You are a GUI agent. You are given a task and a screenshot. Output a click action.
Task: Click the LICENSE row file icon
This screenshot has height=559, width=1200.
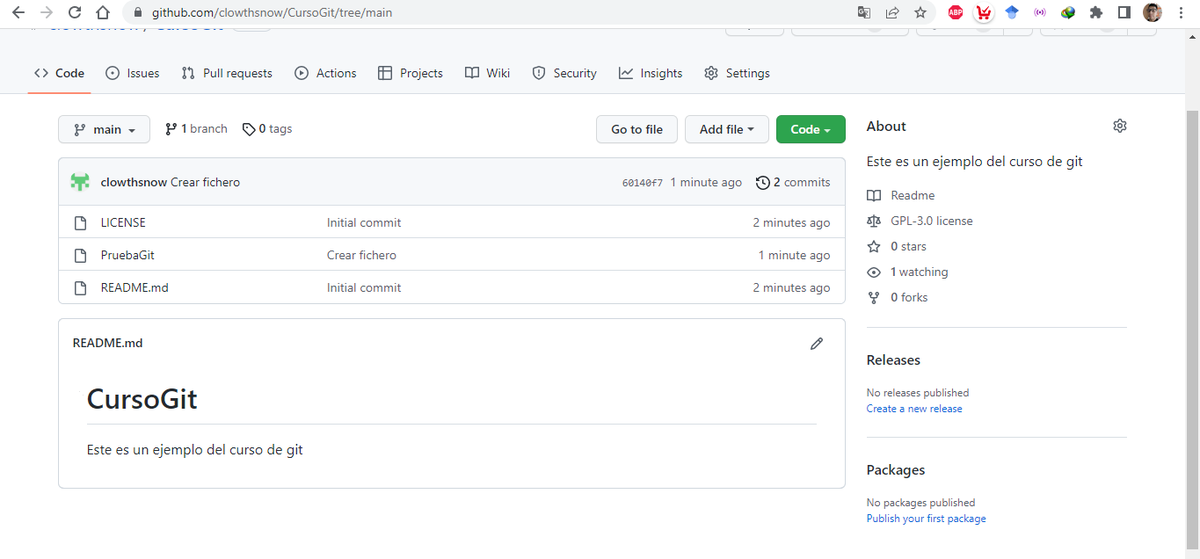pos(80,222)
